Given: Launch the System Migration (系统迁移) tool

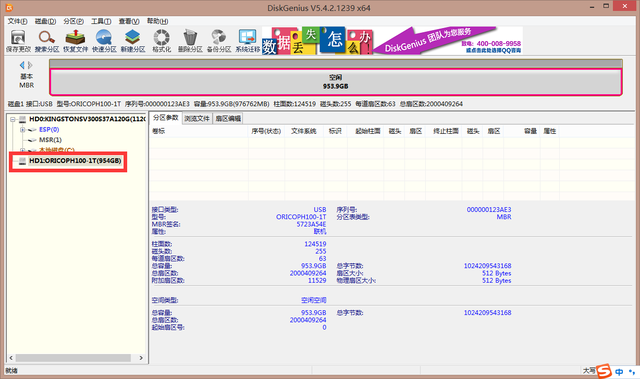Looking at the screenshot, I should 248,41.
